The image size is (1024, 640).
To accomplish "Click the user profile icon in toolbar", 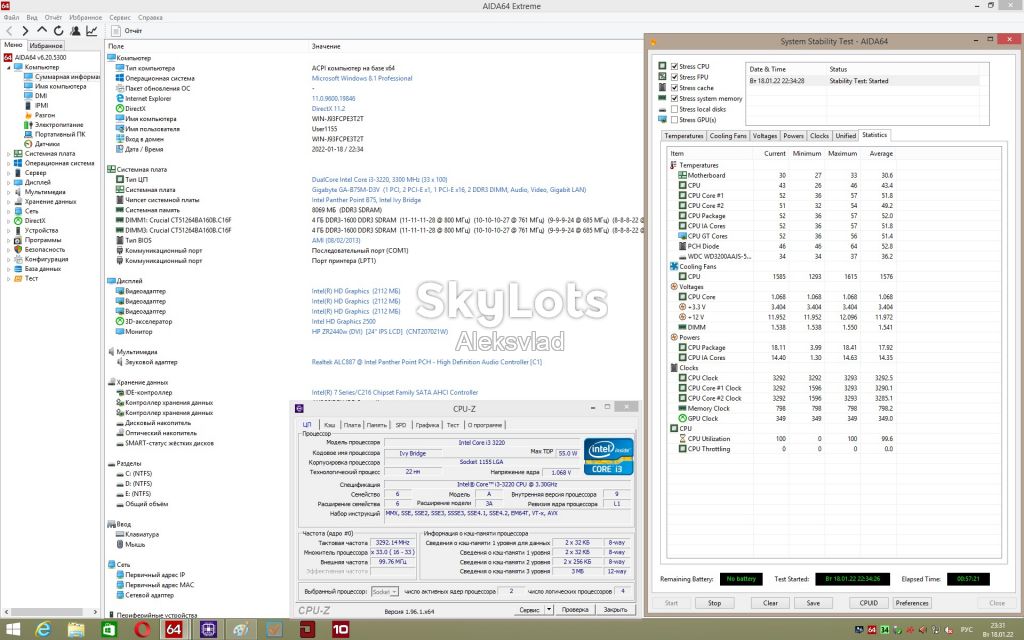I will (x=75, y=31).
